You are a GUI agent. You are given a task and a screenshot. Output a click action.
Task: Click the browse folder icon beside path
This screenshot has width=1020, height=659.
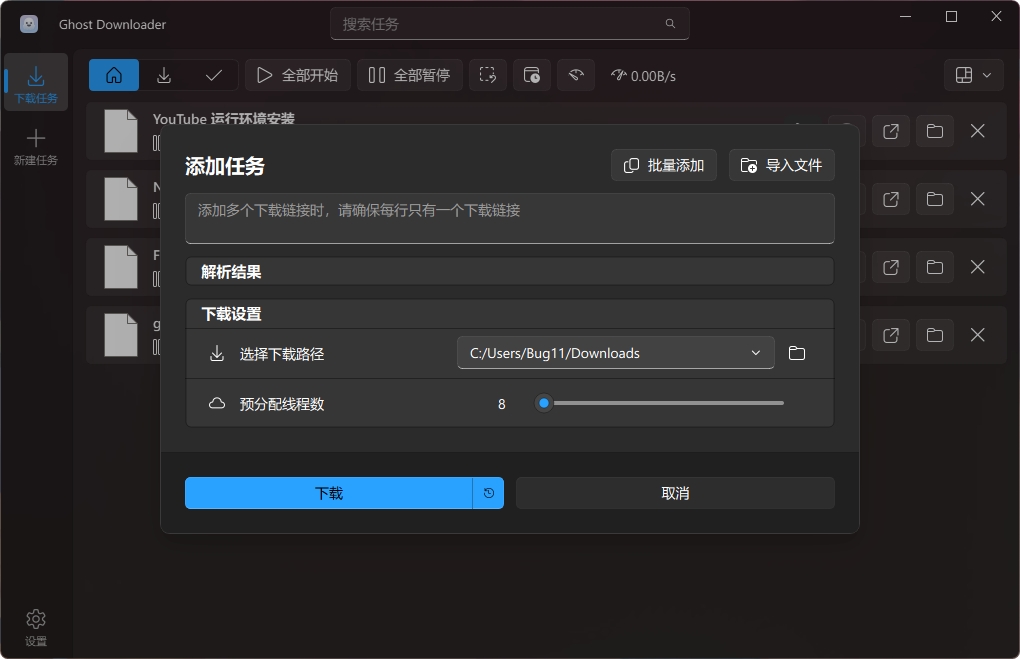pyautogui.click(x=797, y=353)
